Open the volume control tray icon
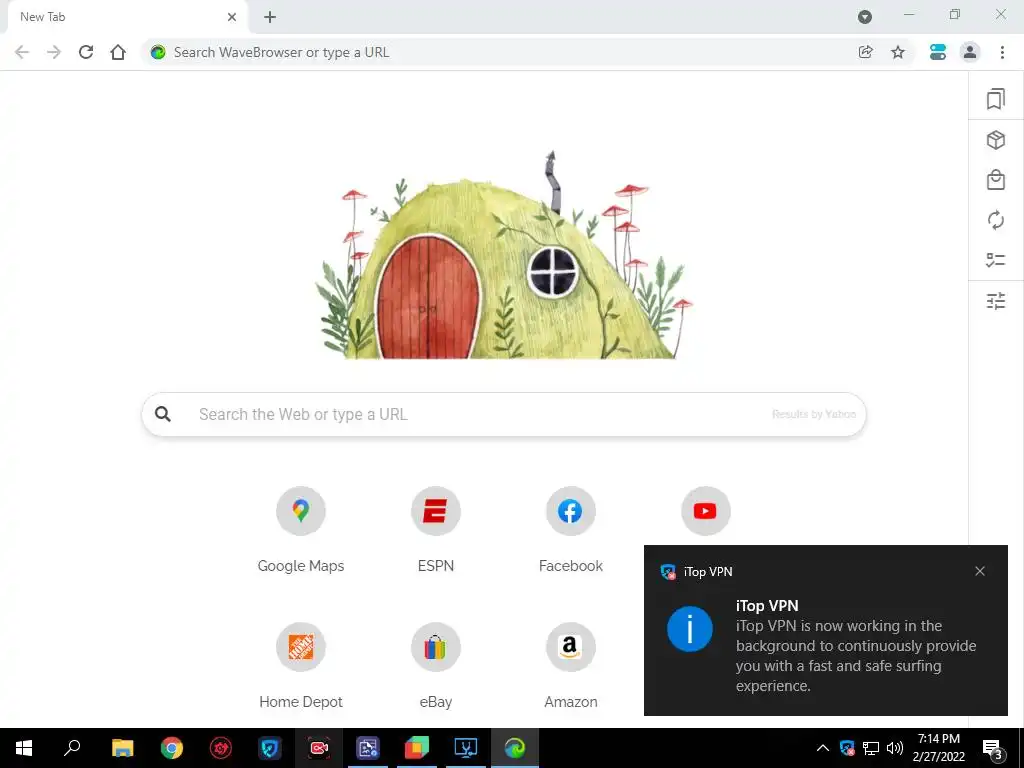Screen dimensions: 1024x768 pyautogui.click(x=895, y=748)
